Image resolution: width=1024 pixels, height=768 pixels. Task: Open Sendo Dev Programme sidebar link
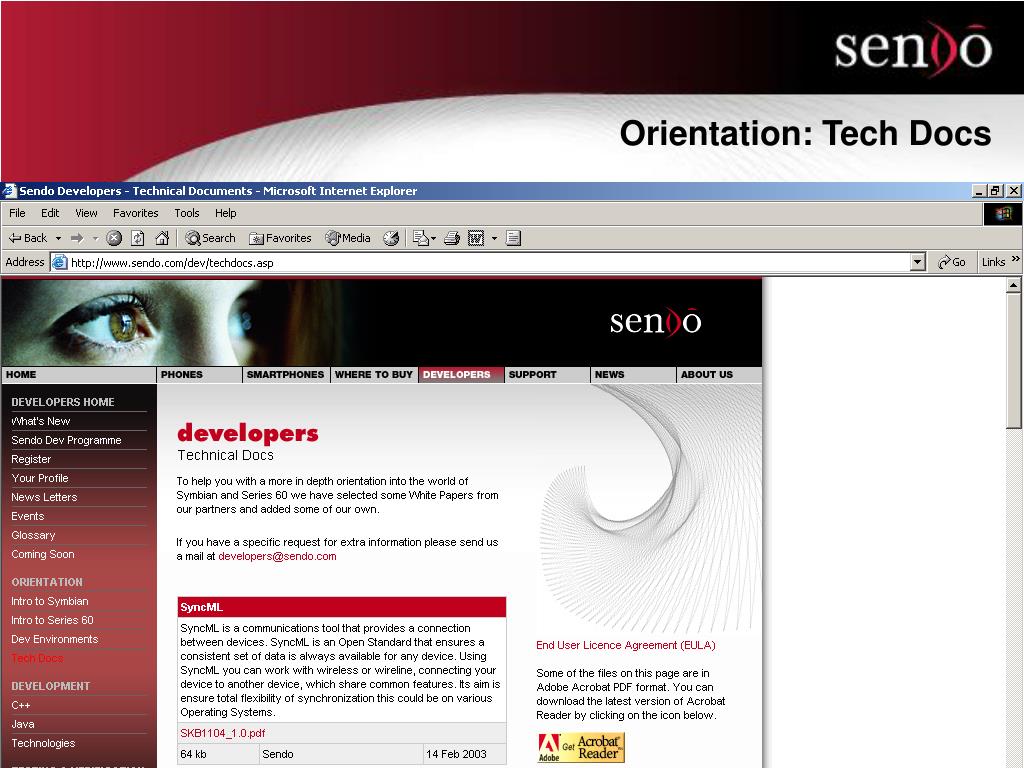[x=66, y=440]
